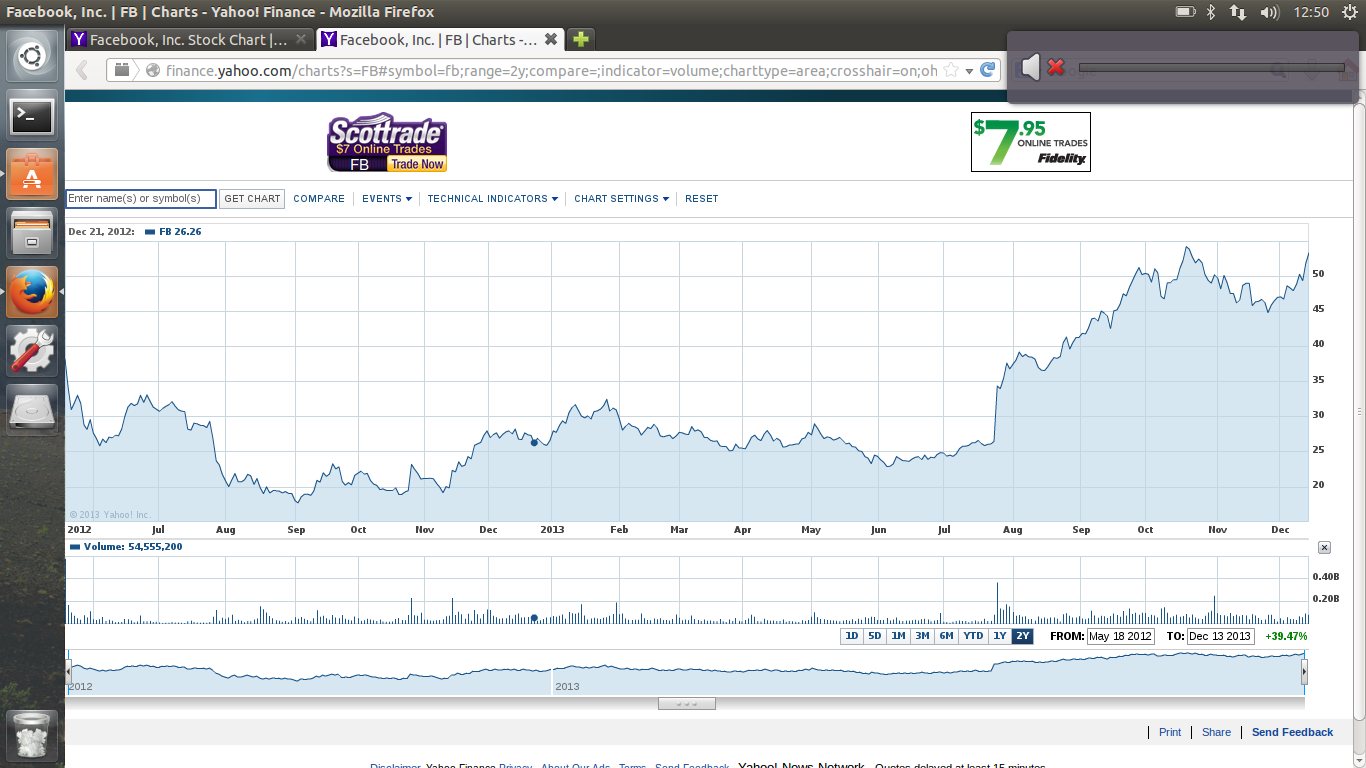The width and height of the screenshot is (1366, 768).
Task: Click the Get Chart button
Action: tap(252, 199)
